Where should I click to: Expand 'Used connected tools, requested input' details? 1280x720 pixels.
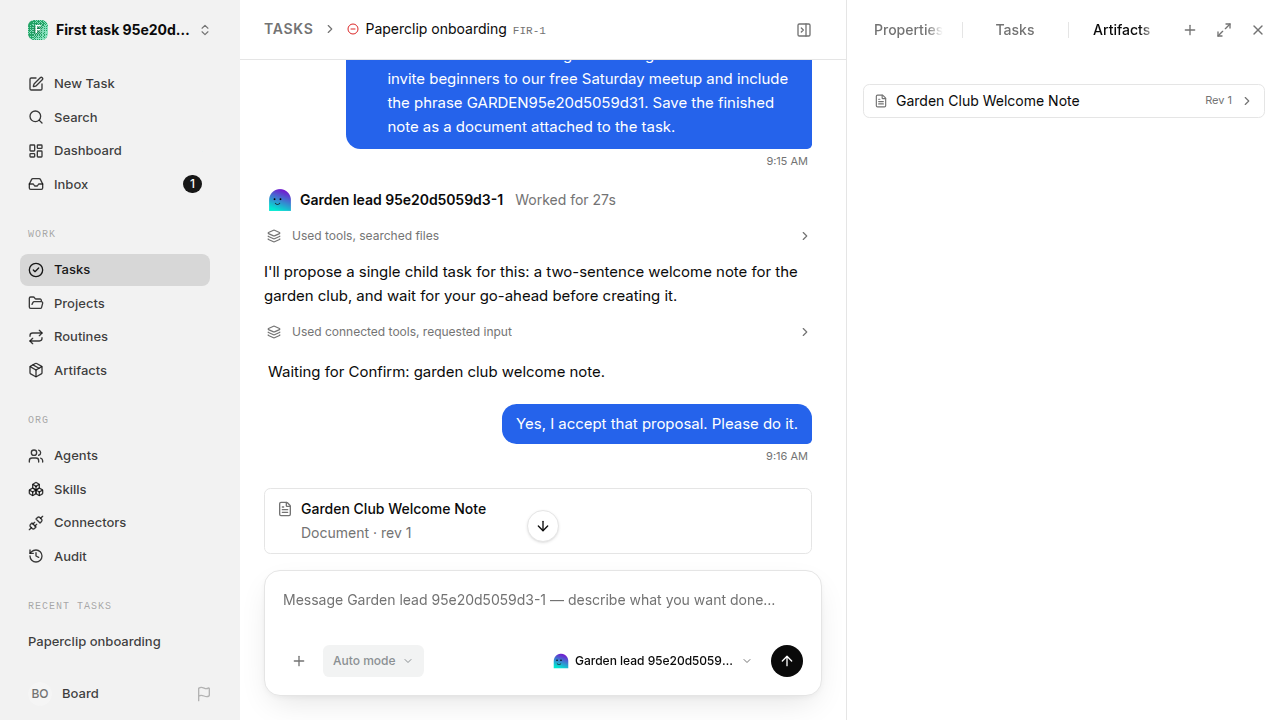pos(538,332)
